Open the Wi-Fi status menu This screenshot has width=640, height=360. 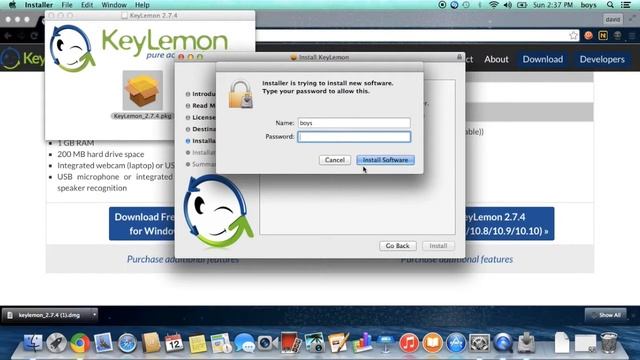(x=493, y=5)
